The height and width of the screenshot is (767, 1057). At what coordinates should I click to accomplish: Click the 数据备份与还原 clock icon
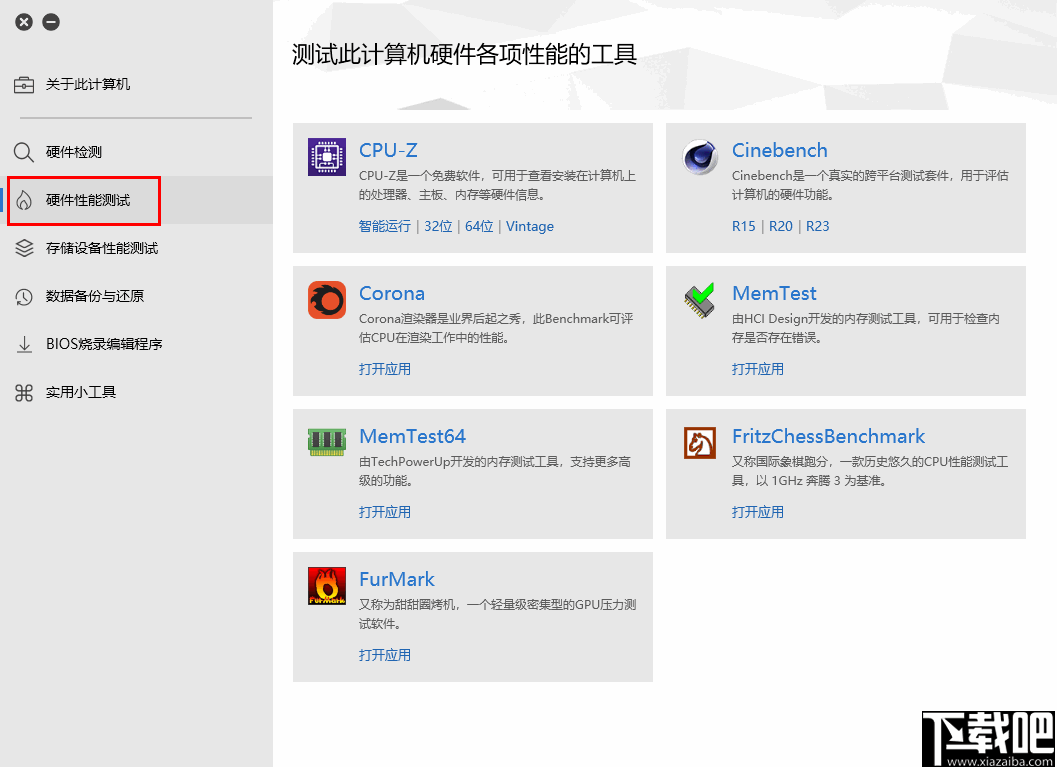pos(23,296)
